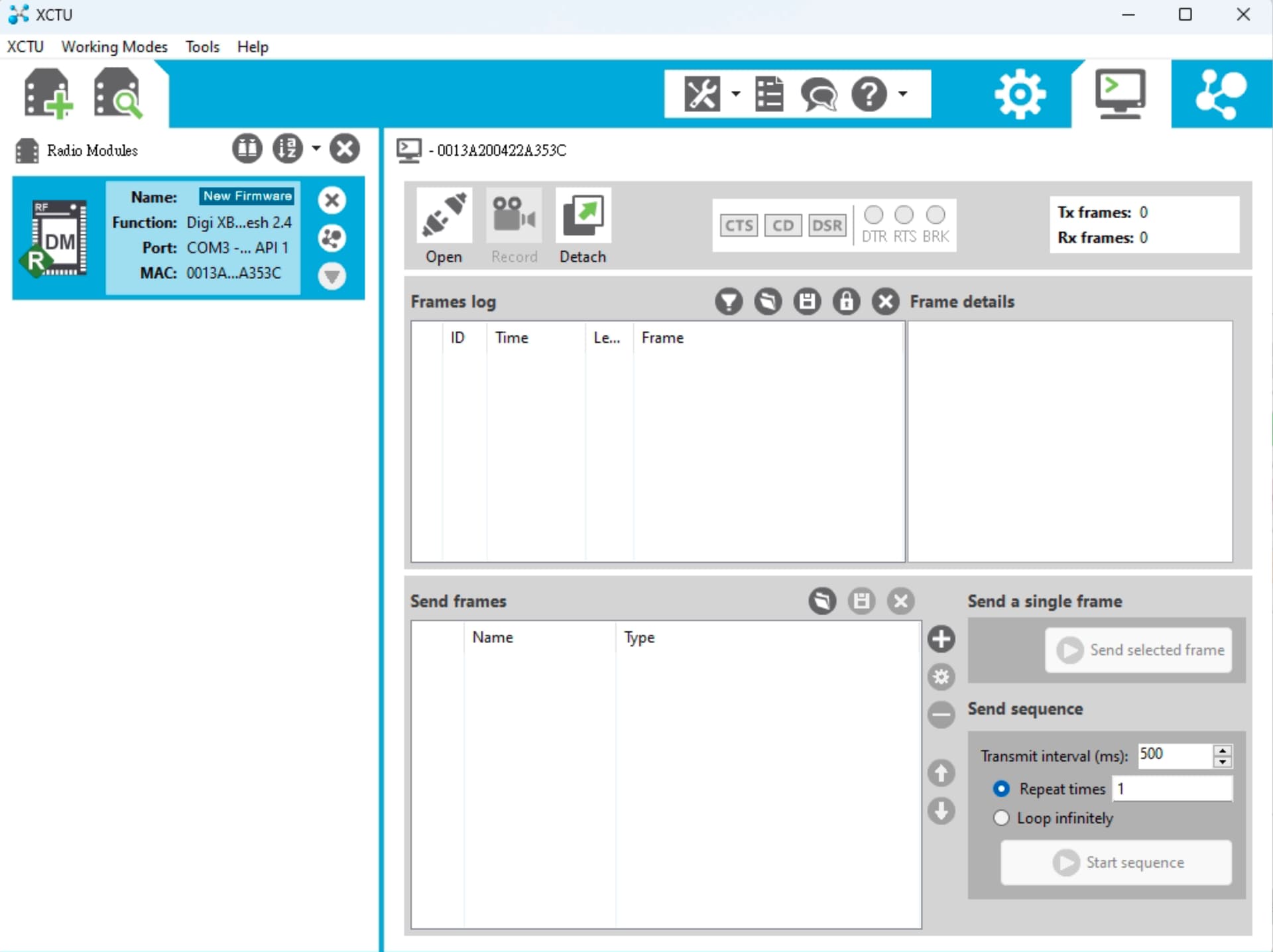Open the Working Modes menu
Image resolution: width=1273 pixels, height=952 pixels.
(x=114, y=47)
